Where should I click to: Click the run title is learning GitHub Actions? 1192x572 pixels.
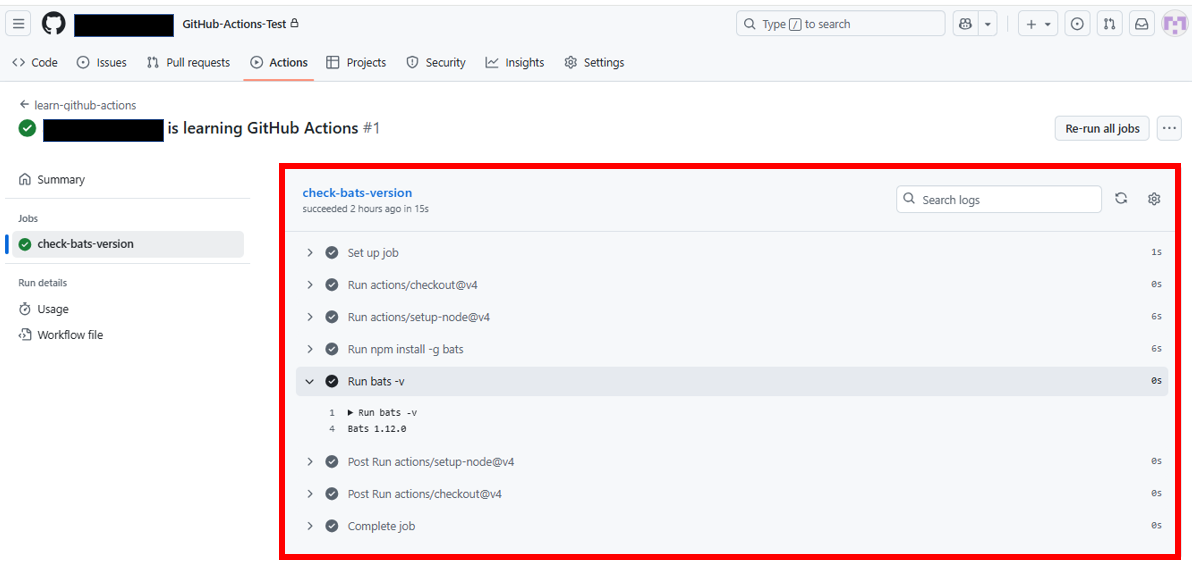coord(262,129)
